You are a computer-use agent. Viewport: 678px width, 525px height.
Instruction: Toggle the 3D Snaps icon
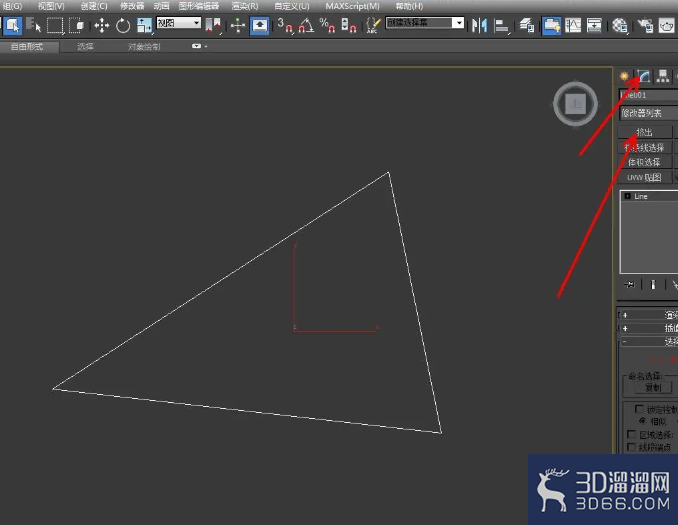coord(285,25)
